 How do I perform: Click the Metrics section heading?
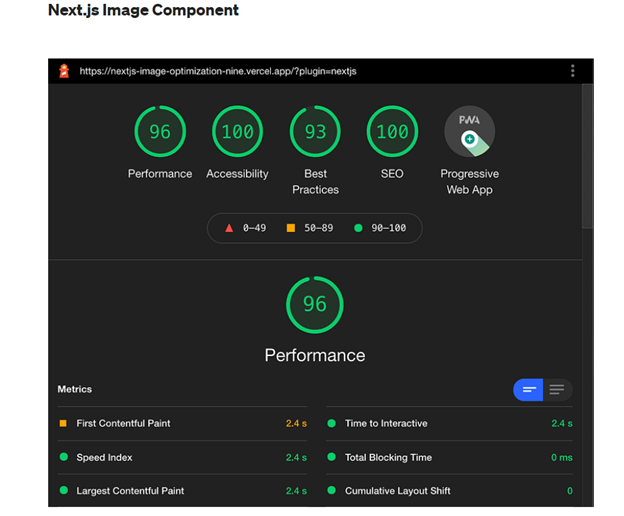74,389
